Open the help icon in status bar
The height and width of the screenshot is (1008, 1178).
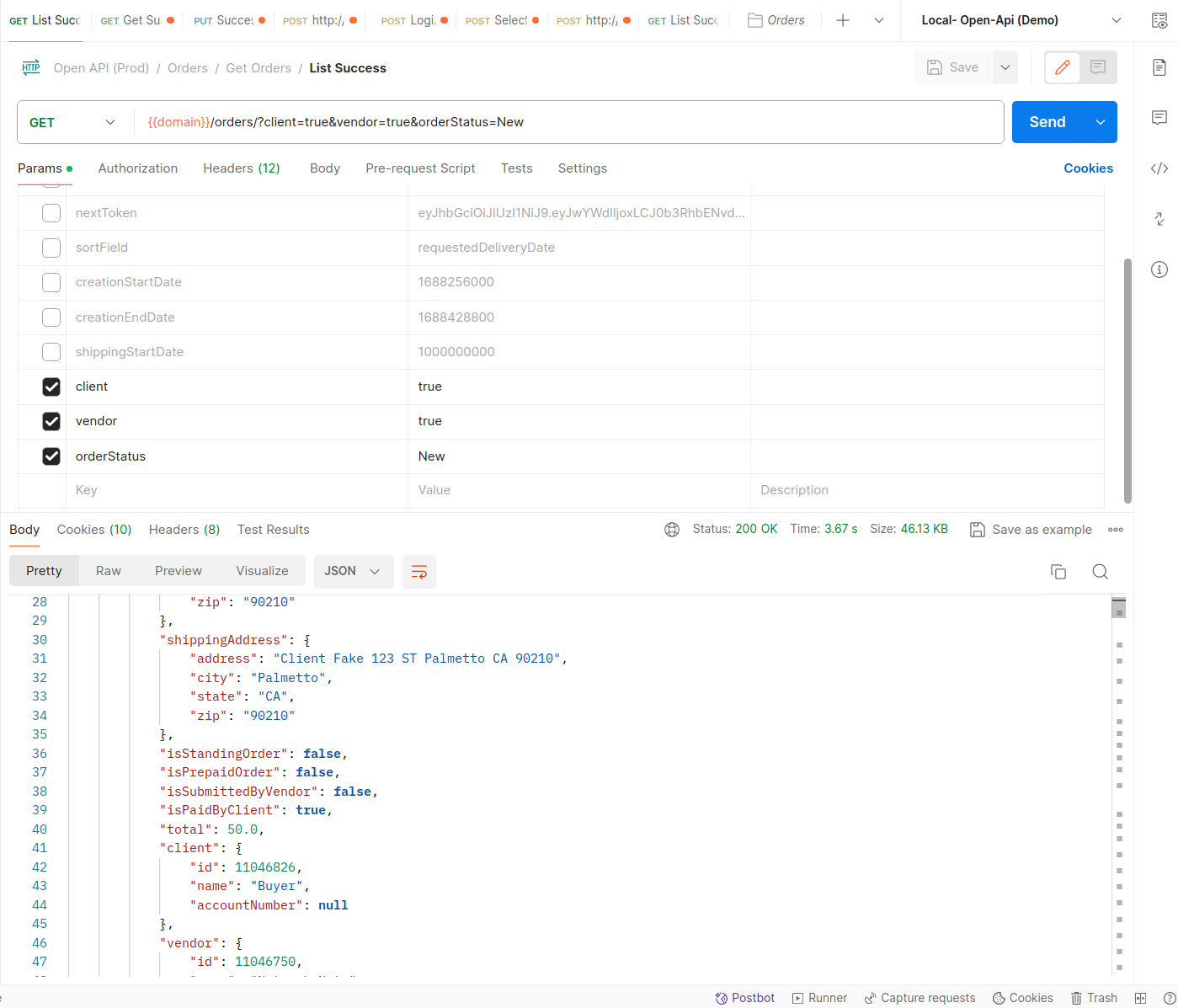[x=1170, y=998]
